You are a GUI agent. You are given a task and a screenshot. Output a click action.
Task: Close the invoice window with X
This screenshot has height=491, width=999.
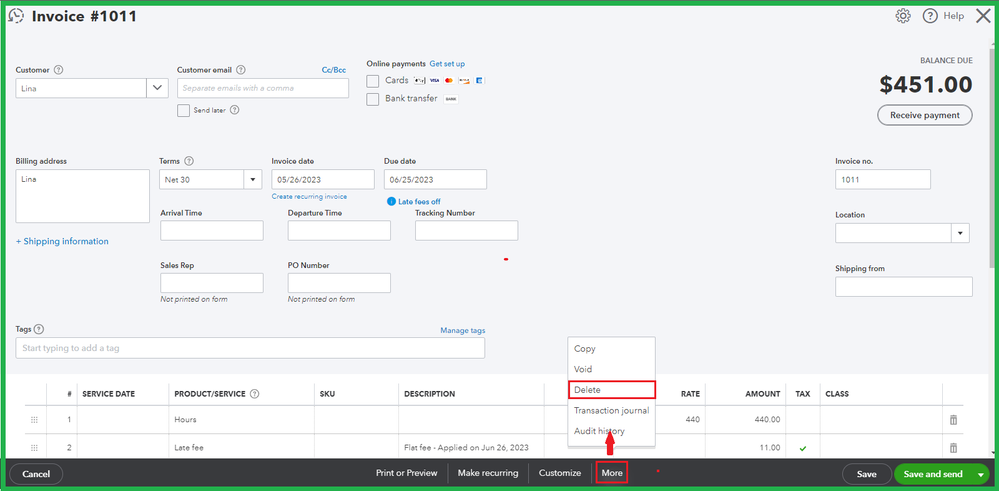982,16
